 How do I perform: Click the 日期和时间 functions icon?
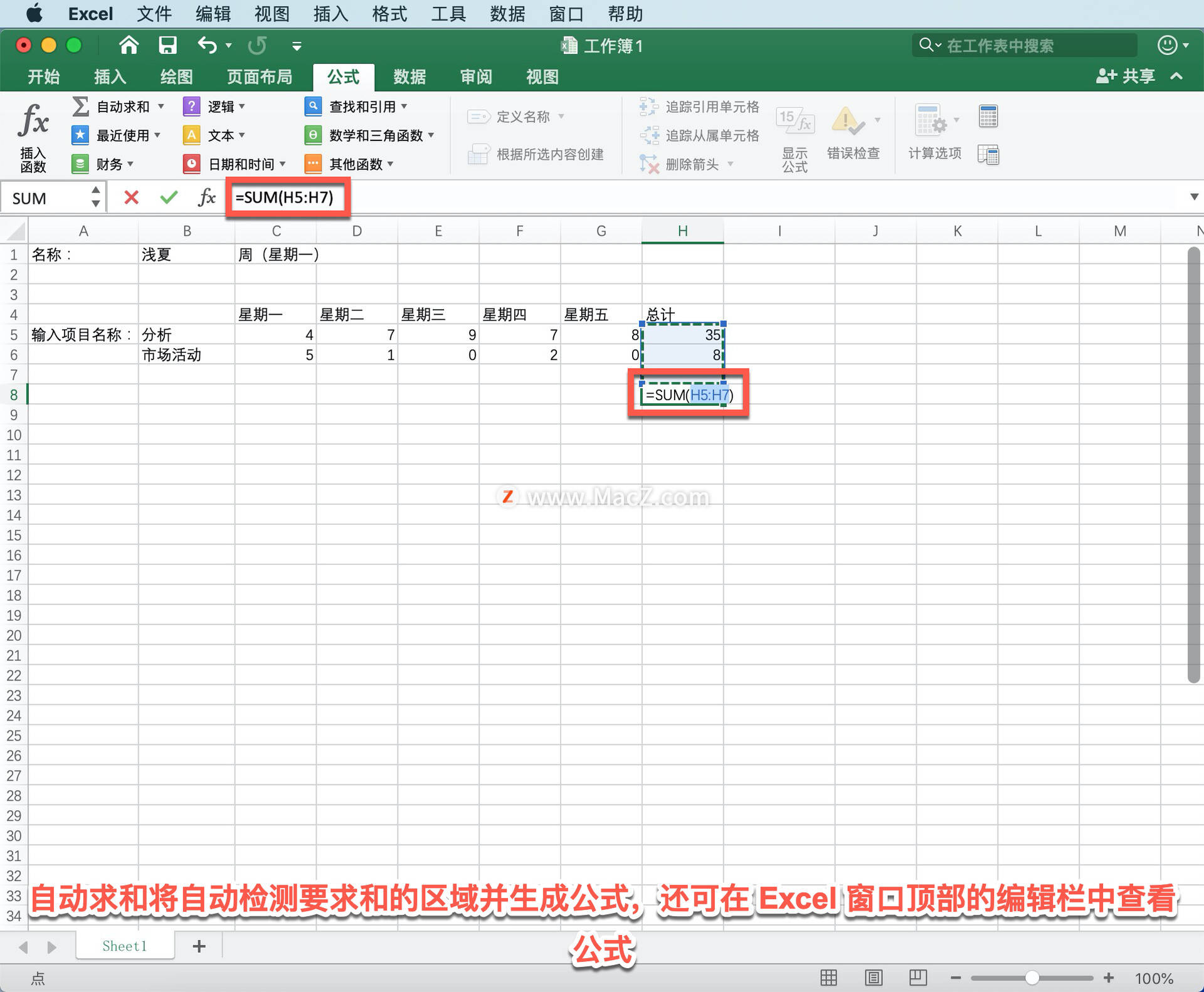pos(191,164)
